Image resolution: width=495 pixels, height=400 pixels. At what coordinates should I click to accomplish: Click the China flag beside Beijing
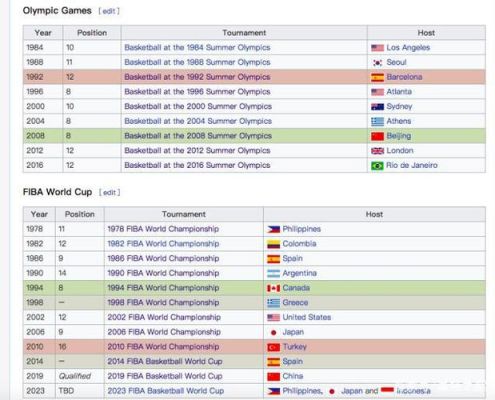(377, 136)
